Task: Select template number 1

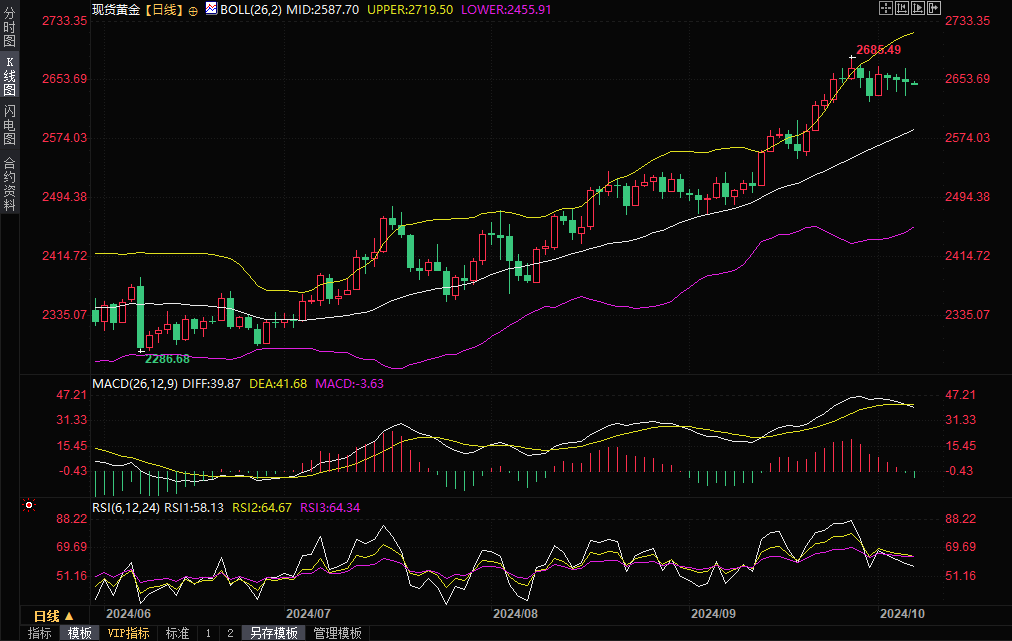Action: [x=208, y=633]
